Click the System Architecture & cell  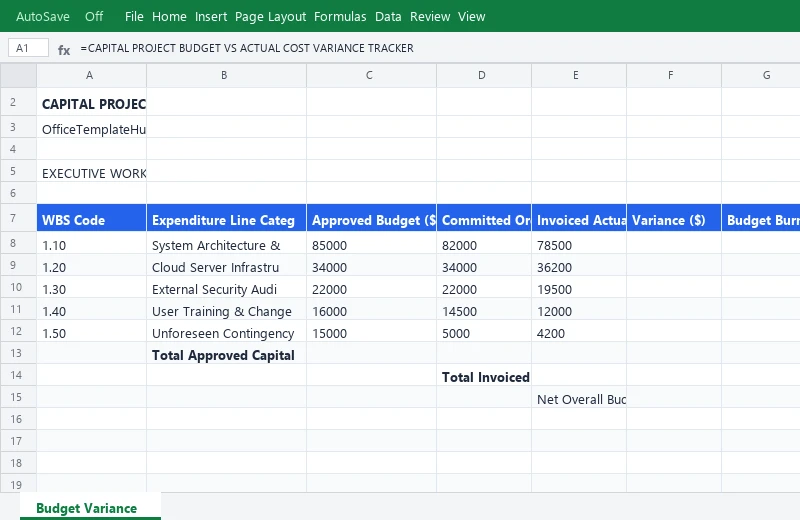tap(227, 243)
